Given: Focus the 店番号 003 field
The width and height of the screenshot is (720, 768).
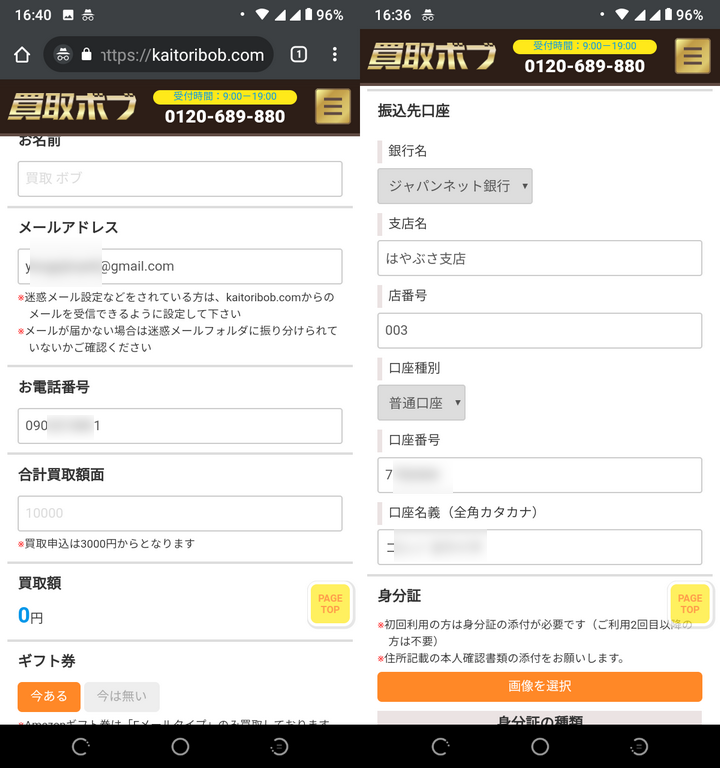Looking at the screenshot, I should tap(539, 330).
